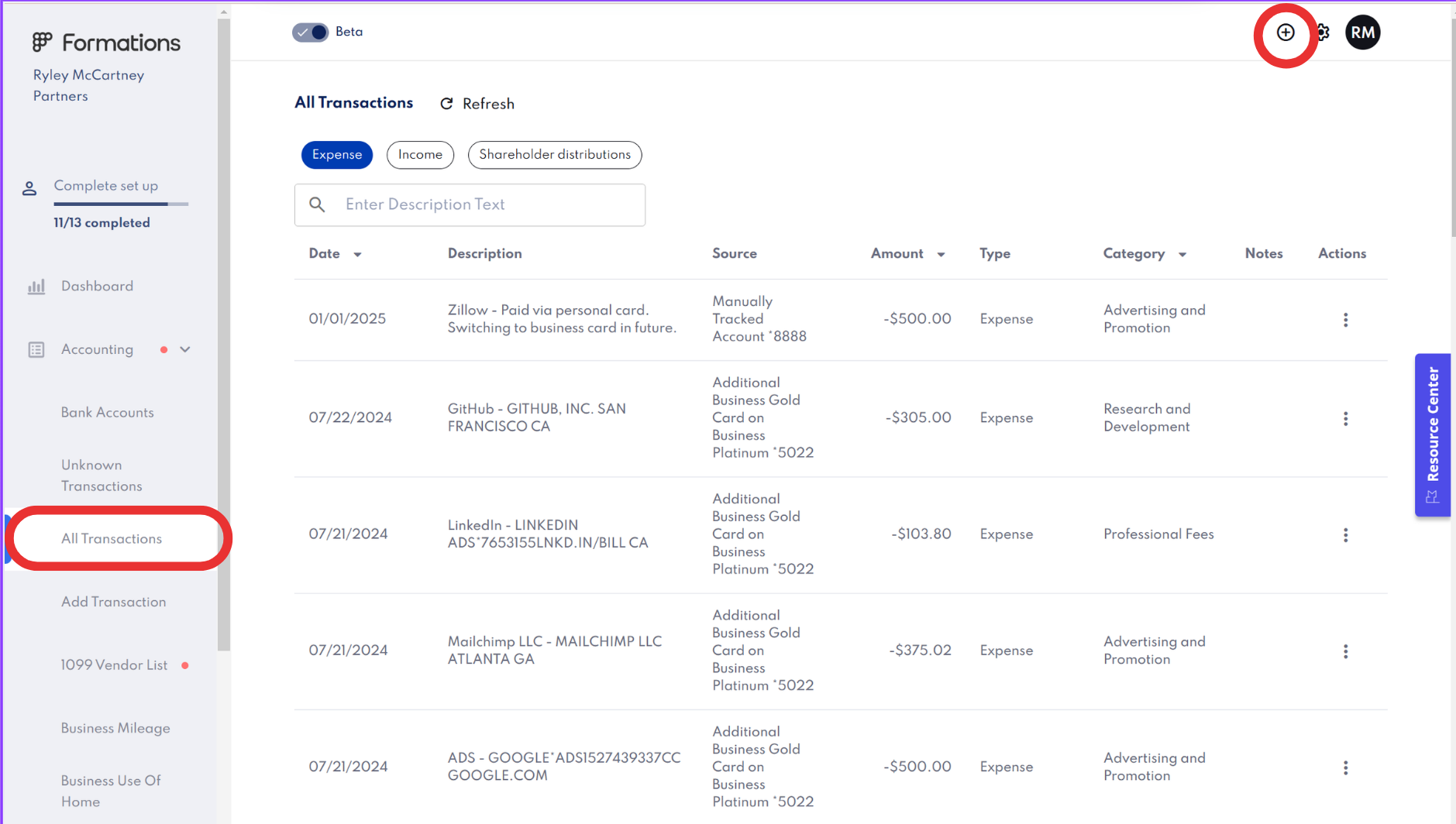Click the Refresh icon beside All Transactions
The image size is (1456, 824).
pos(446,103)
